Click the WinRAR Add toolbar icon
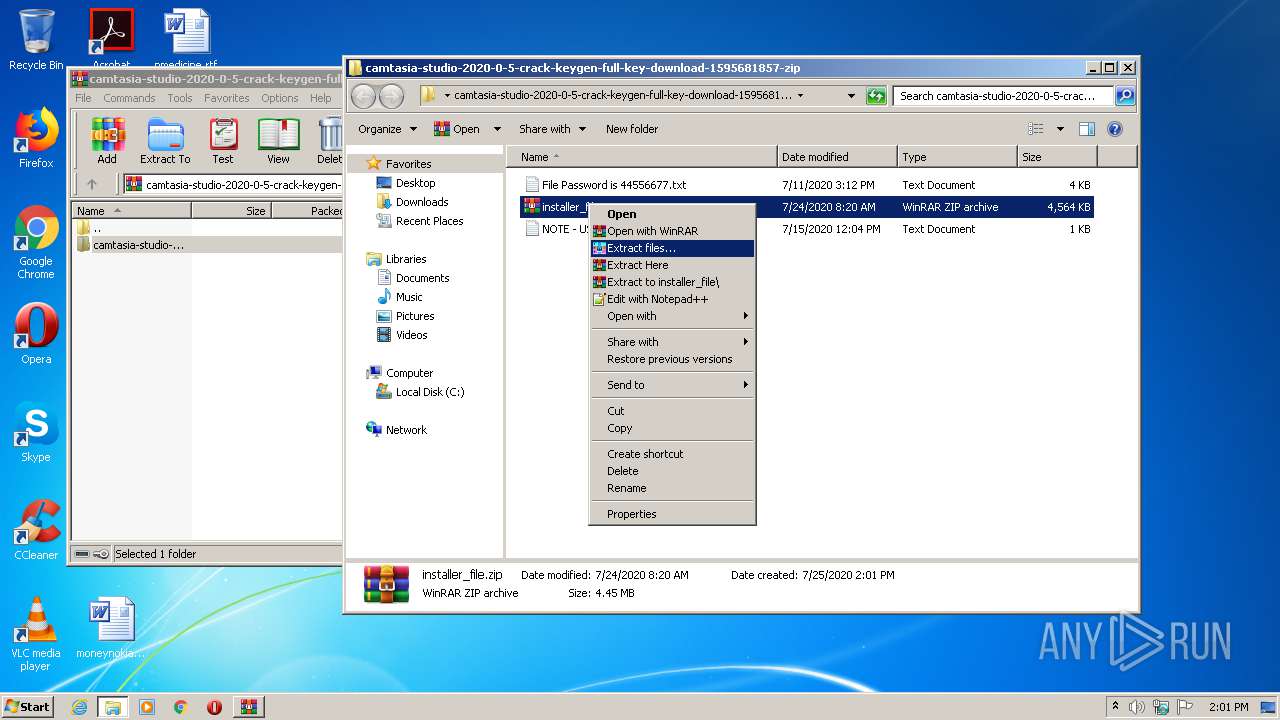Viewport: 1280px width, 720px height. [107, 140]
